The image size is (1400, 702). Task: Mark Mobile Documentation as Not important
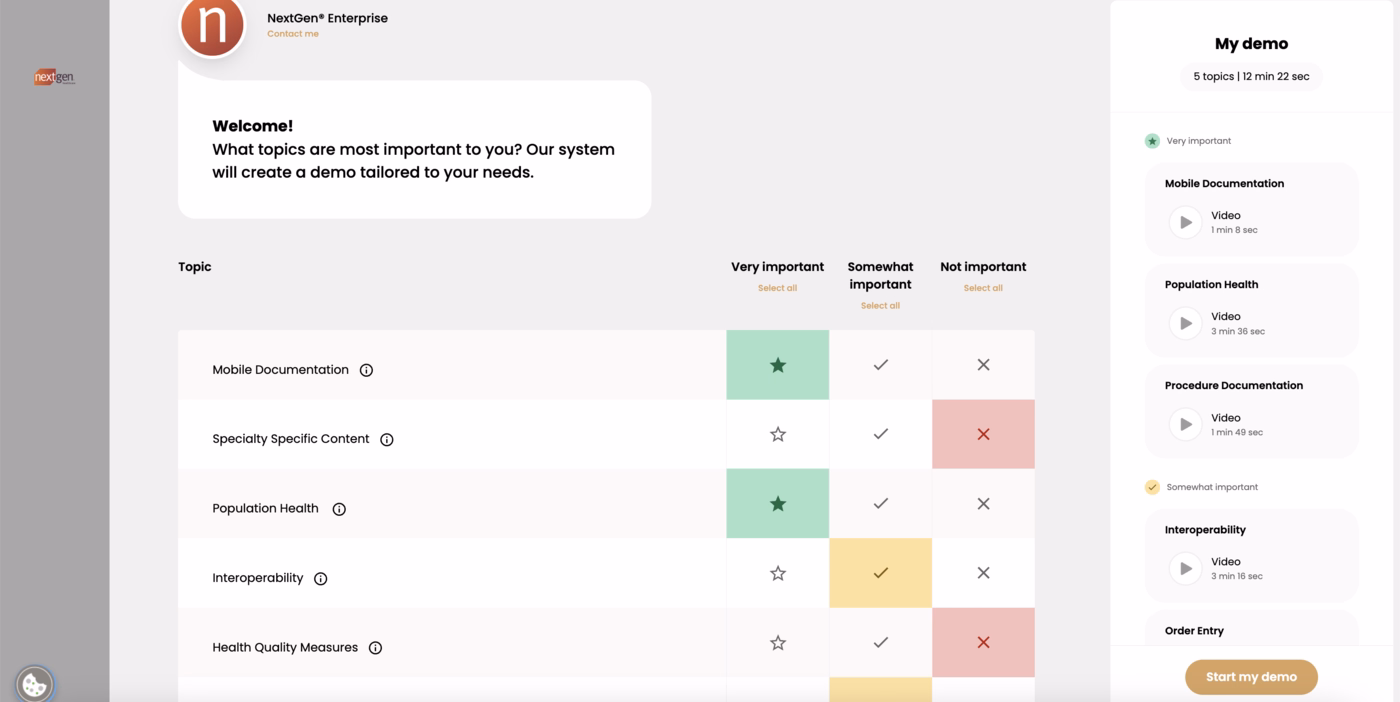(x=982, y=365)
